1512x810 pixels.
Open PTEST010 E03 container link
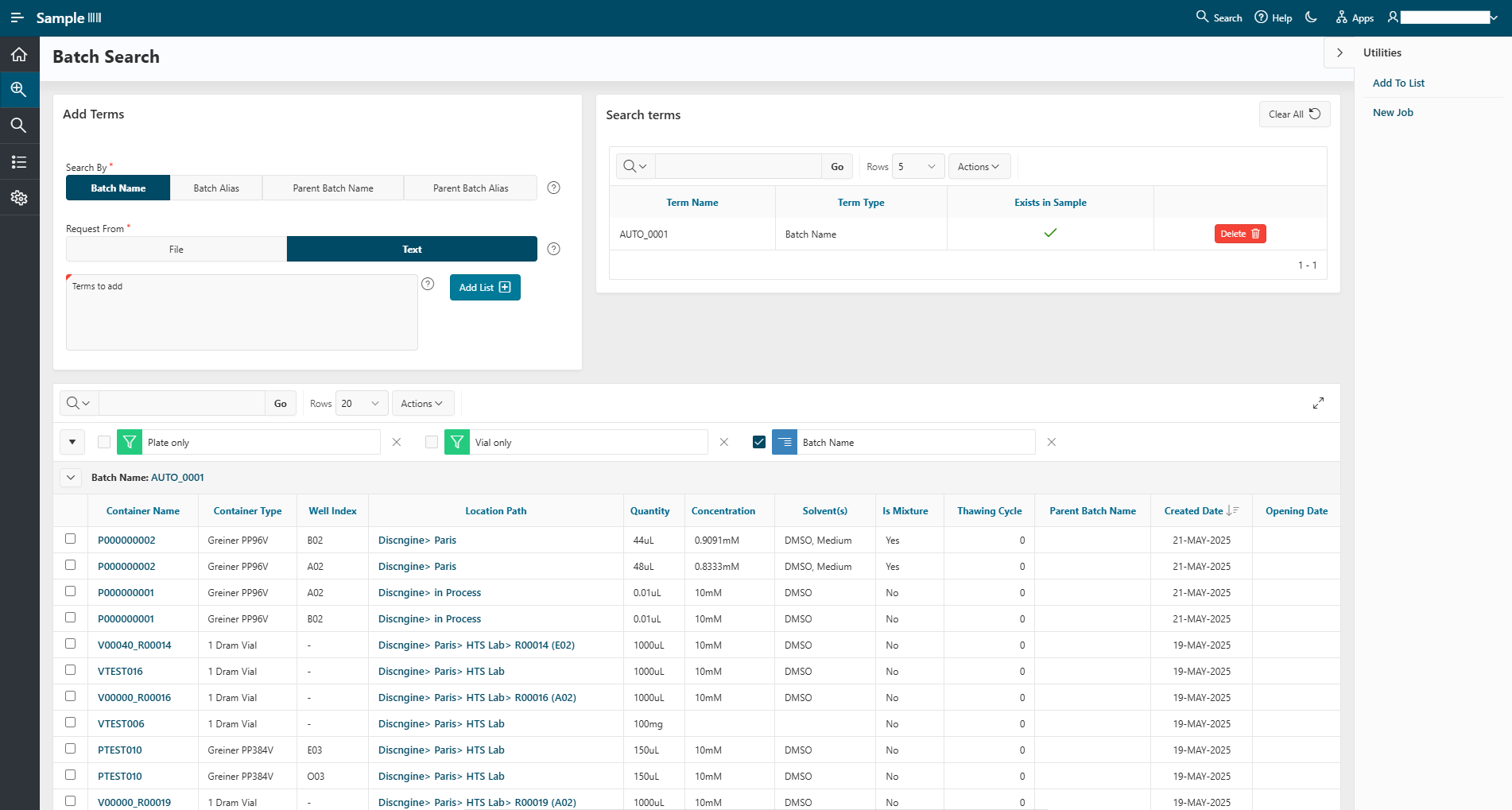(120, 750)
